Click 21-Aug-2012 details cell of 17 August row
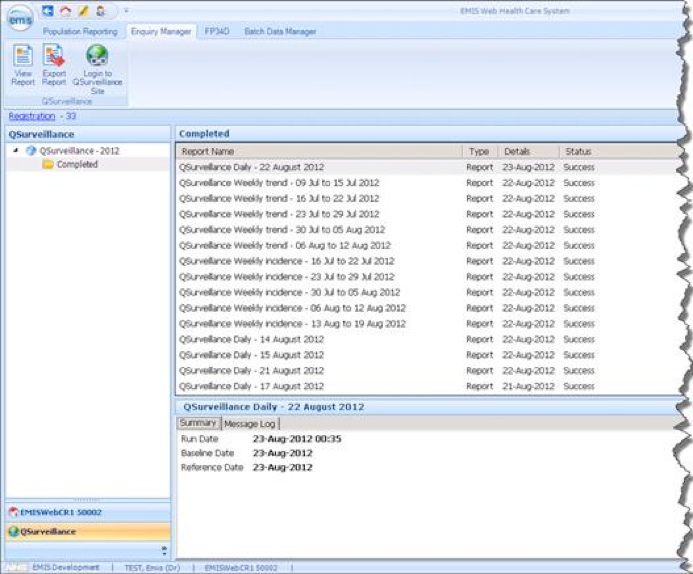The height and width of the screenshot is (574, 693). click(528, 386)
